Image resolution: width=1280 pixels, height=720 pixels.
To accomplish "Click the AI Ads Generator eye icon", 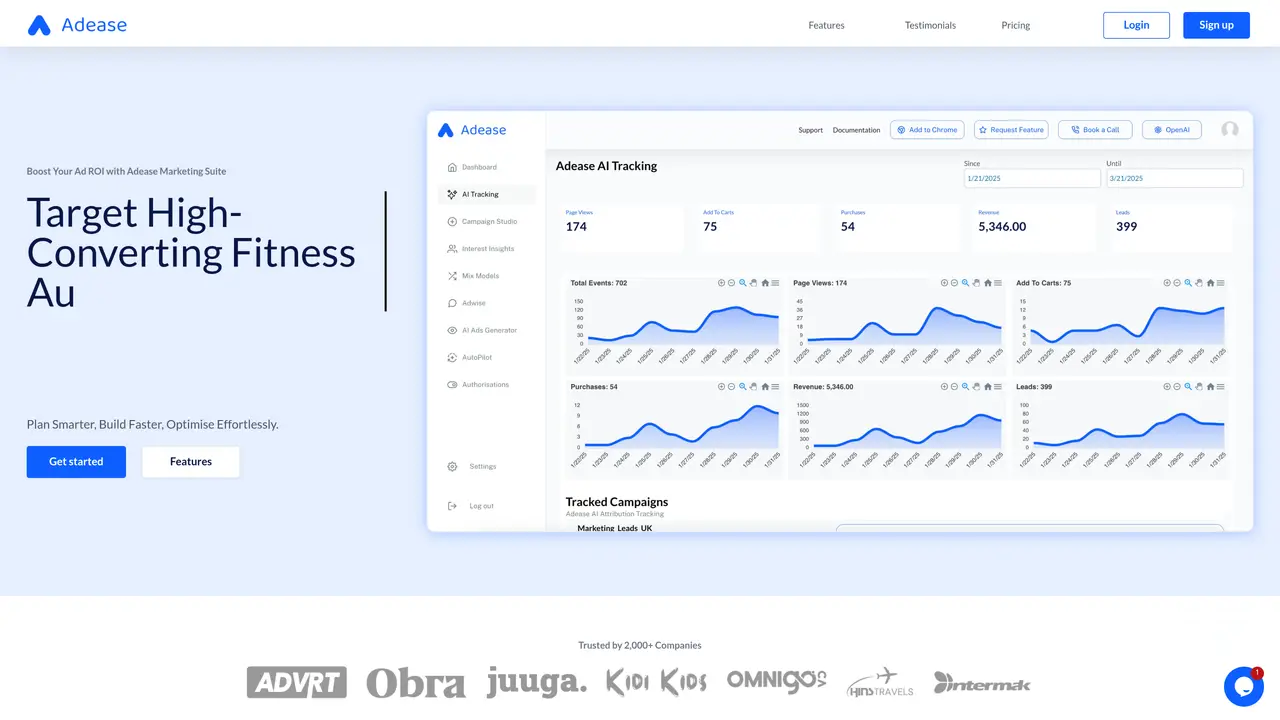I will pyautogui.click(x=452, y=330).
